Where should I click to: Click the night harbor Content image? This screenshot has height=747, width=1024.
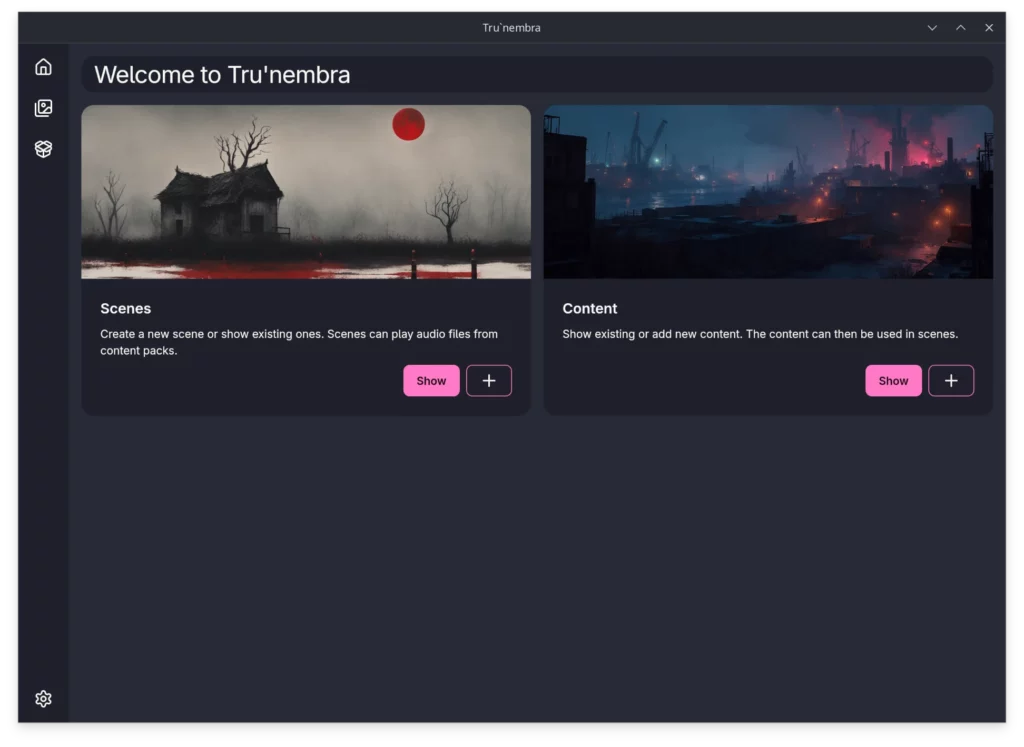[768, 192]
